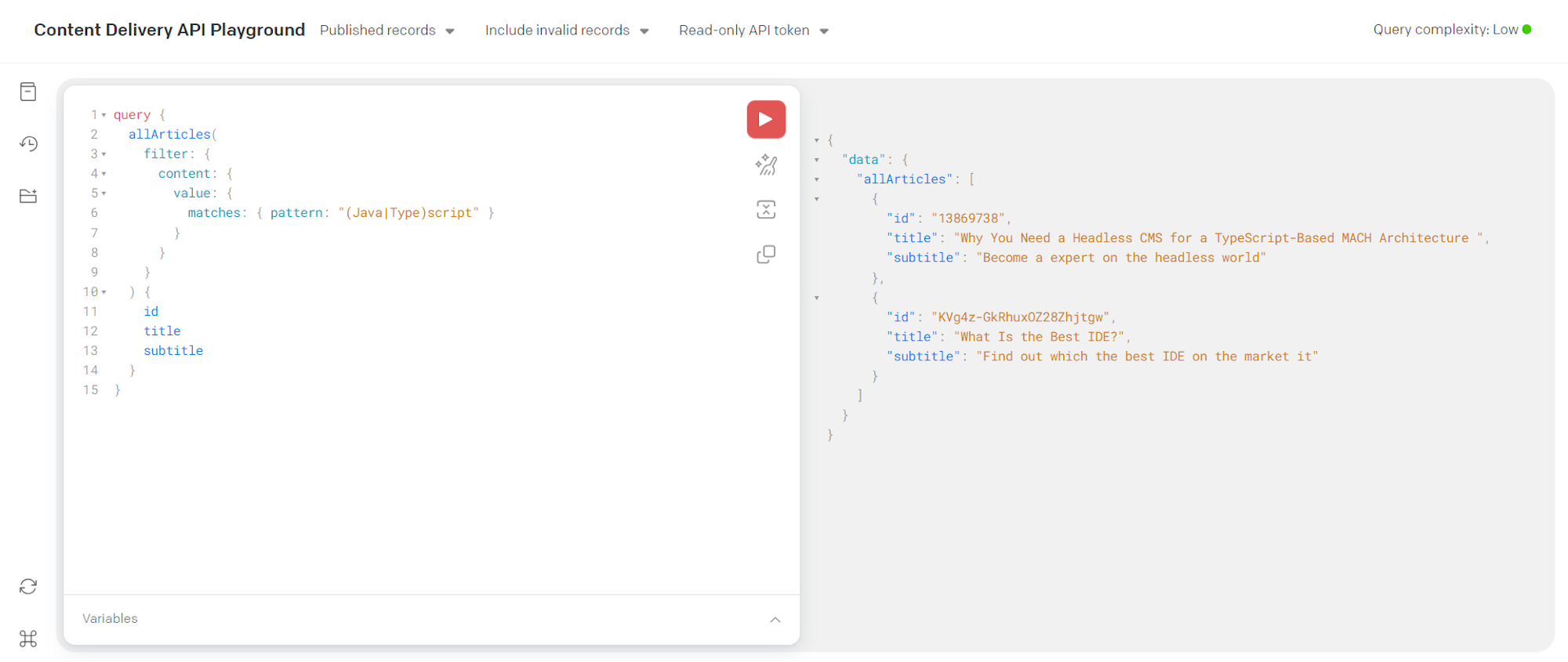Copy the query using the copy icon
Image resolution: width=1568 pixels, height=662 pixels.
coord(766,255)
